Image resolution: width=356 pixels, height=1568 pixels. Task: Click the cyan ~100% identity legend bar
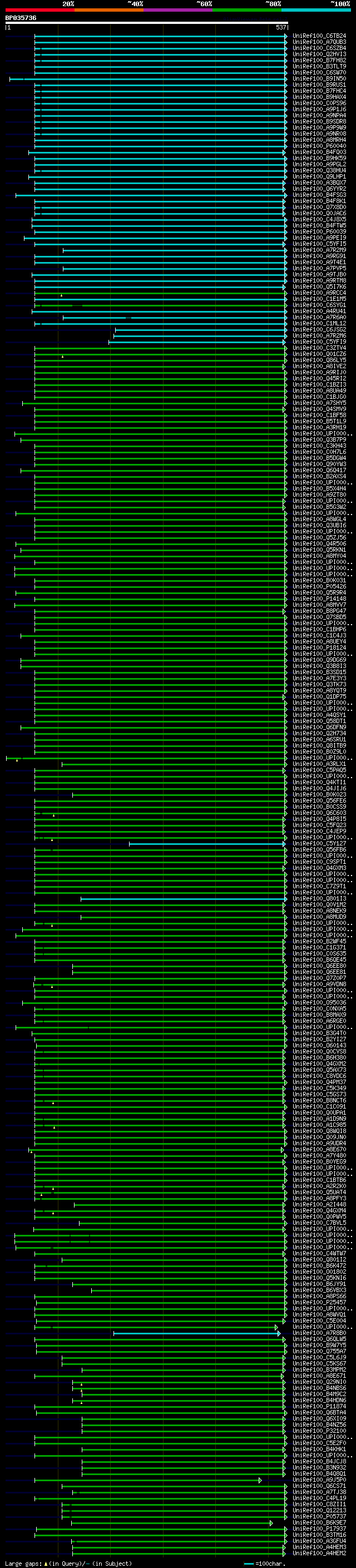pos(316,10)
